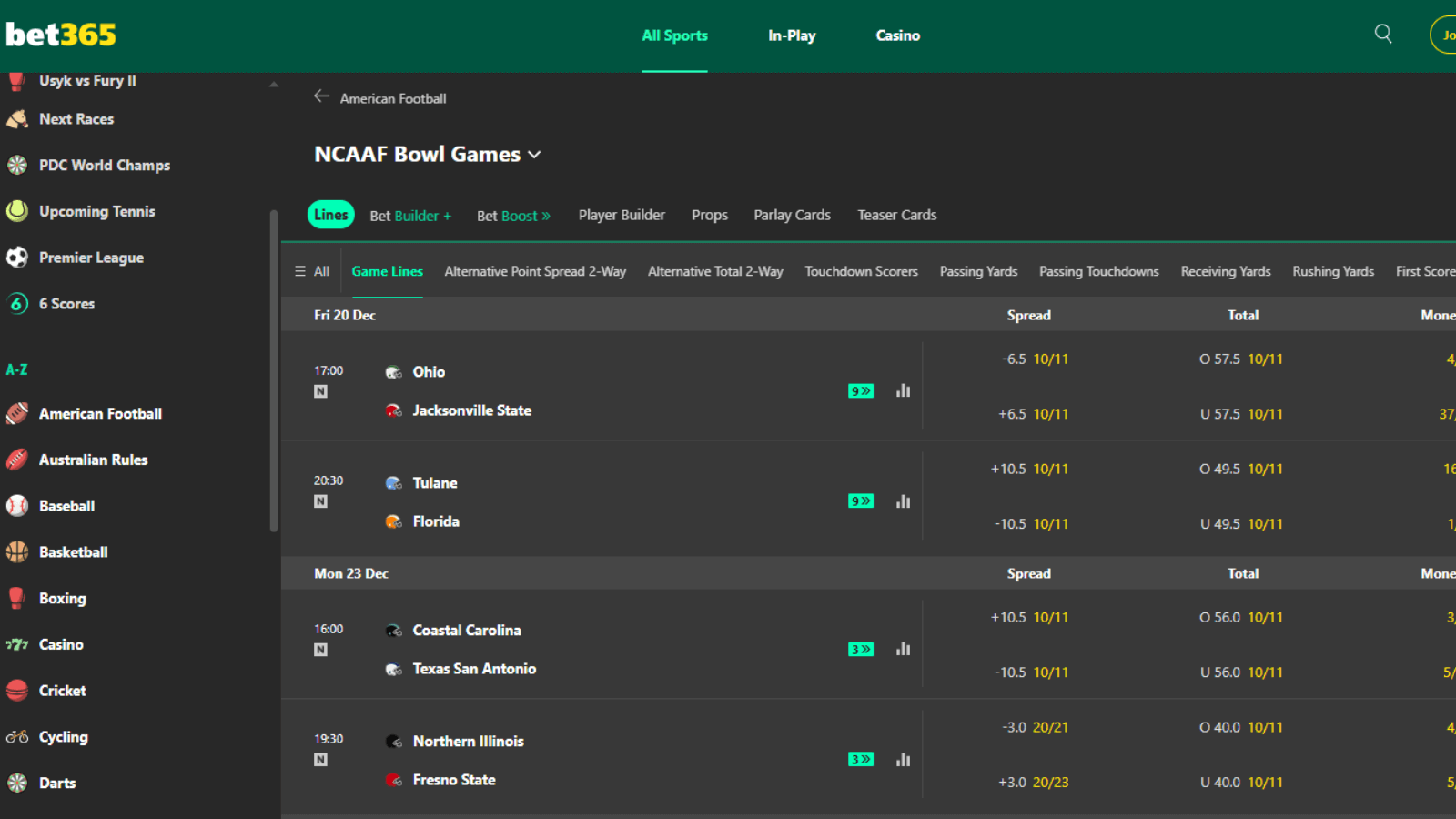Switch to All Sports tab
1456x819 pixels.
click(674, 35)
